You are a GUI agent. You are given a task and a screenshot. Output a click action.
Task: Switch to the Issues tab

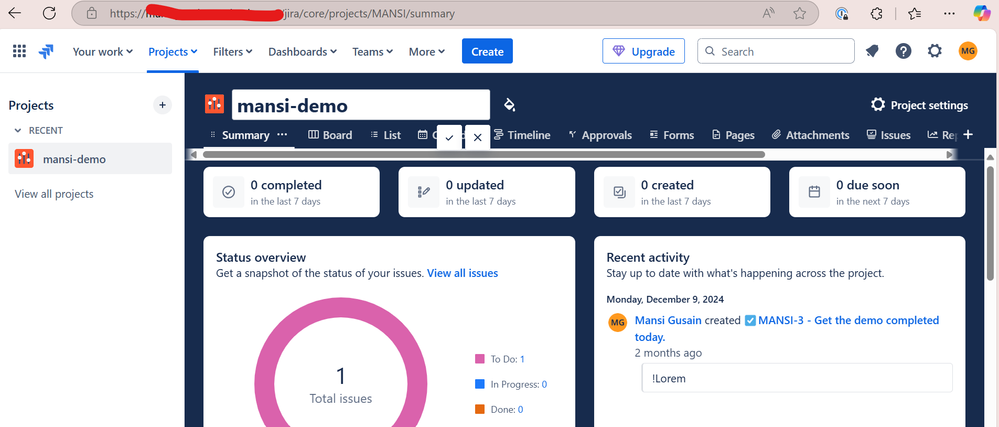[x=888, y=135]
